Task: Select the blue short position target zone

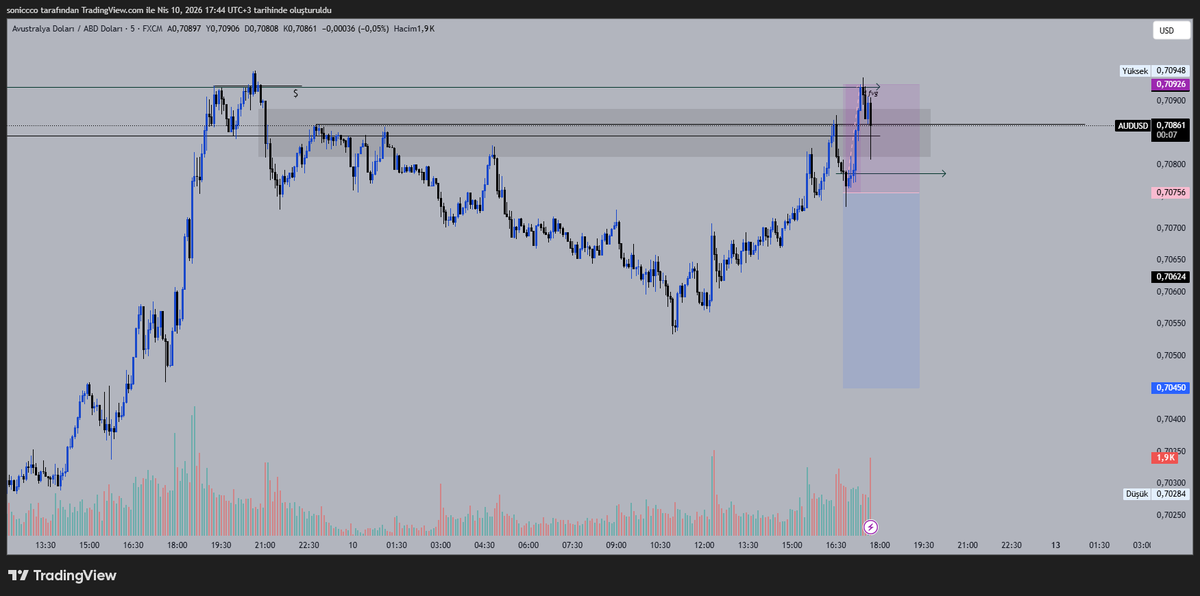Action: tap(881, 290)
